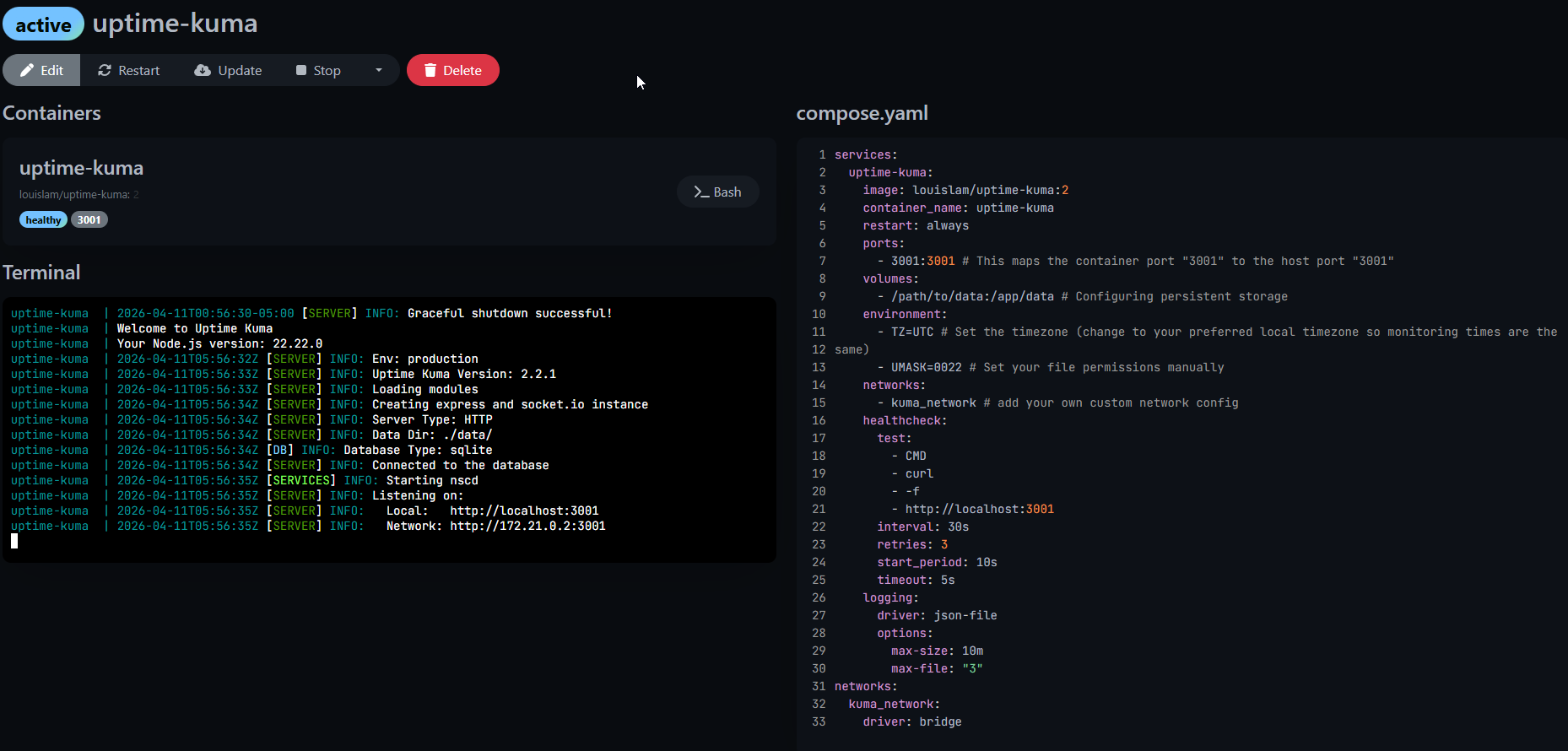Image resolution: width=1568 pixels, height=751 pixels.
Task: Open the dropdown arrow next to Stop
Action: tap(379, 70)
